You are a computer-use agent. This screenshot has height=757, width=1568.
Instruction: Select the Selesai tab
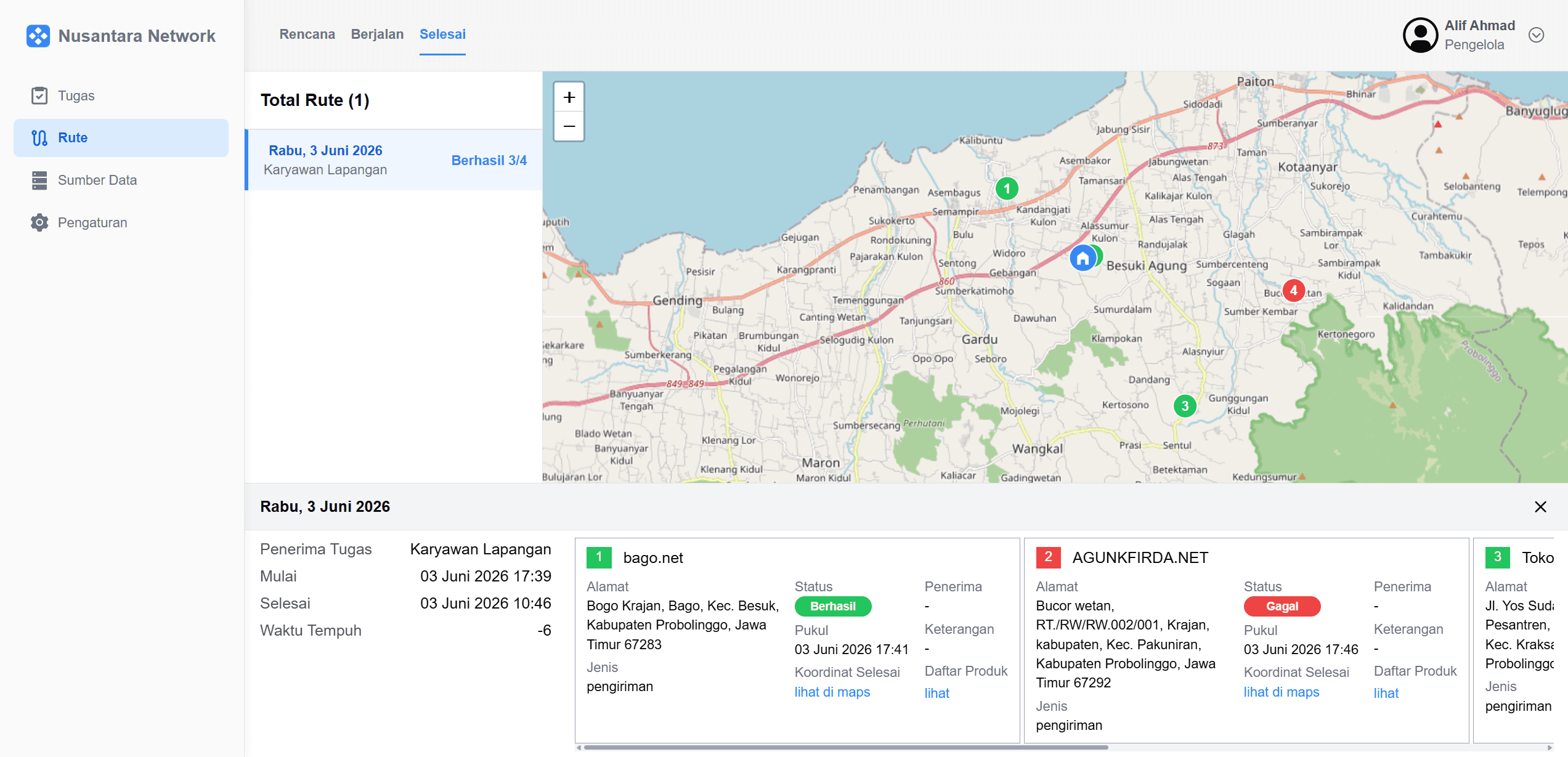tap(442, 34)
